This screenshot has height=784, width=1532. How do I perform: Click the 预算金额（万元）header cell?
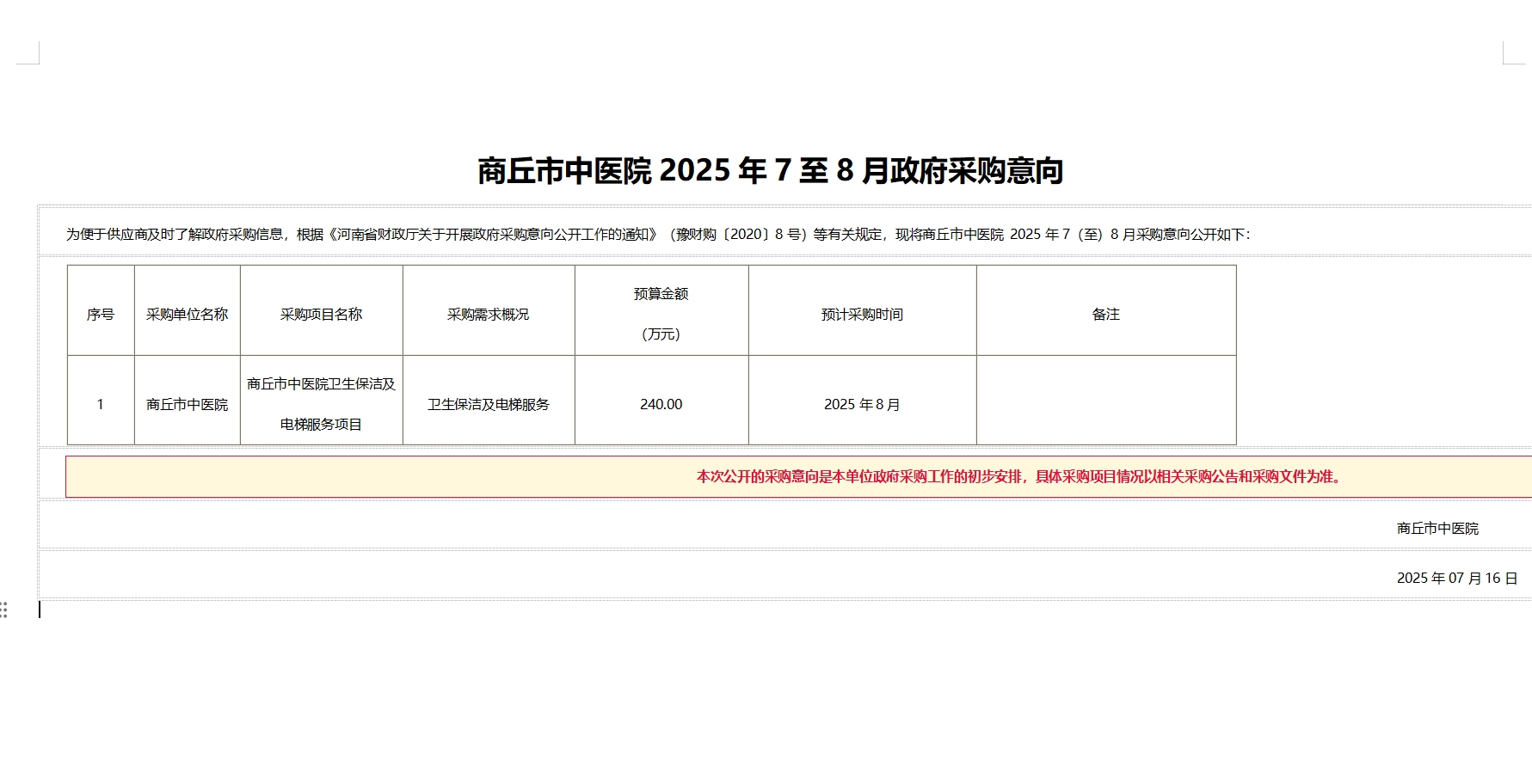coord(661,315)
